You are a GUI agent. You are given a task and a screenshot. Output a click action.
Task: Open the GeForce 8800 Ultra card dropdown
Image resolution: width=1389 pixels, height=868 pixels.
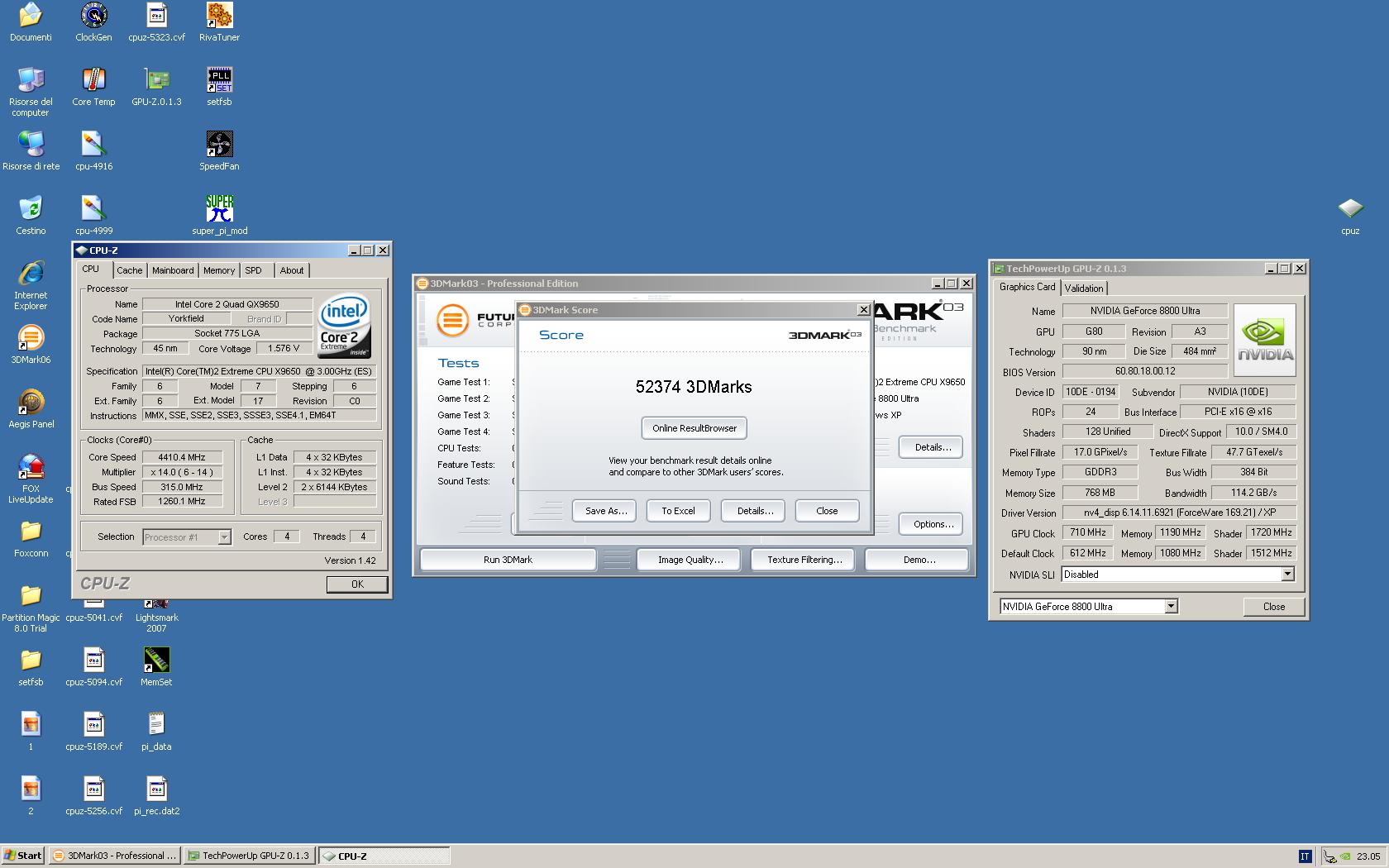tap(1171, 606)
